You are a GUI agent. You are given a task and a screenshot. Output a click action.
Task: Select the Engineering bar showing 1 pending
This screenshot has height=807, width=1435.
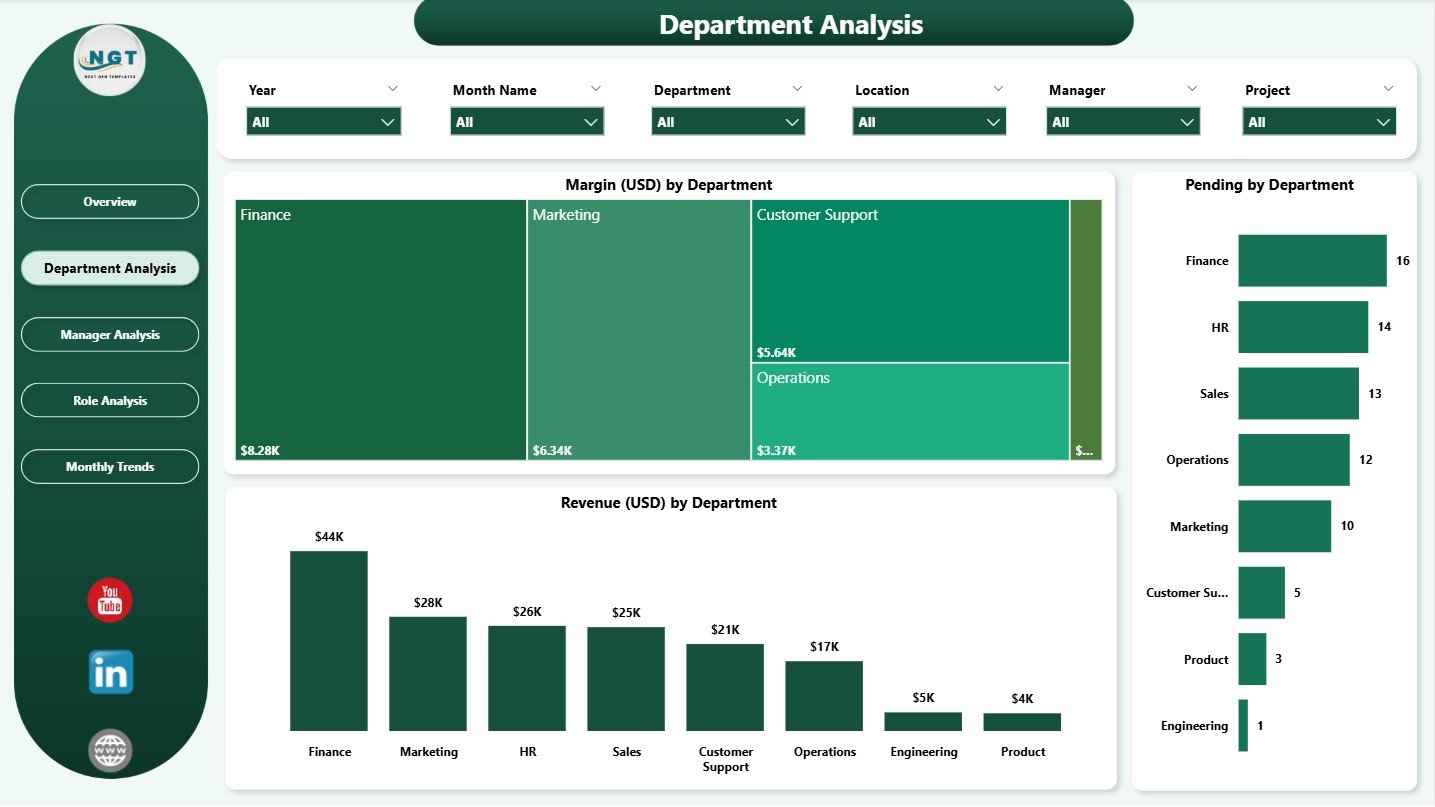1242,725
